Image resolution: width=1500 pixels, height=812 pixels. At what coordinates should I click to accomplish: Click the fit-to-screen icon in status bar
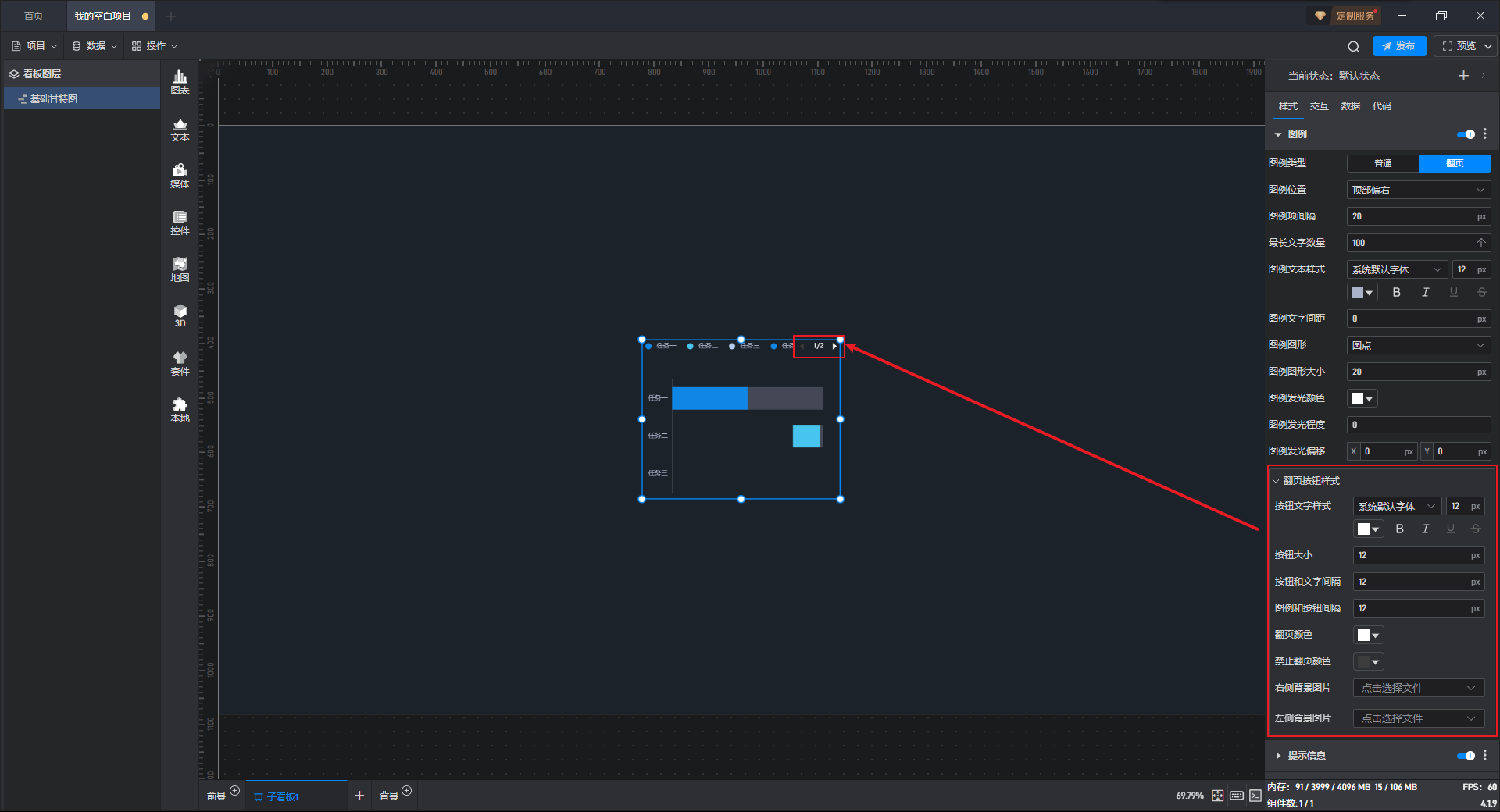[1218, 796]
